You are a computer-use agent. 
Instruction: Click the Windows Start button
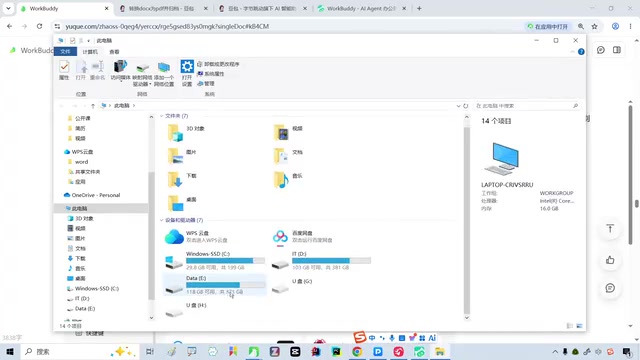[10, 351]
